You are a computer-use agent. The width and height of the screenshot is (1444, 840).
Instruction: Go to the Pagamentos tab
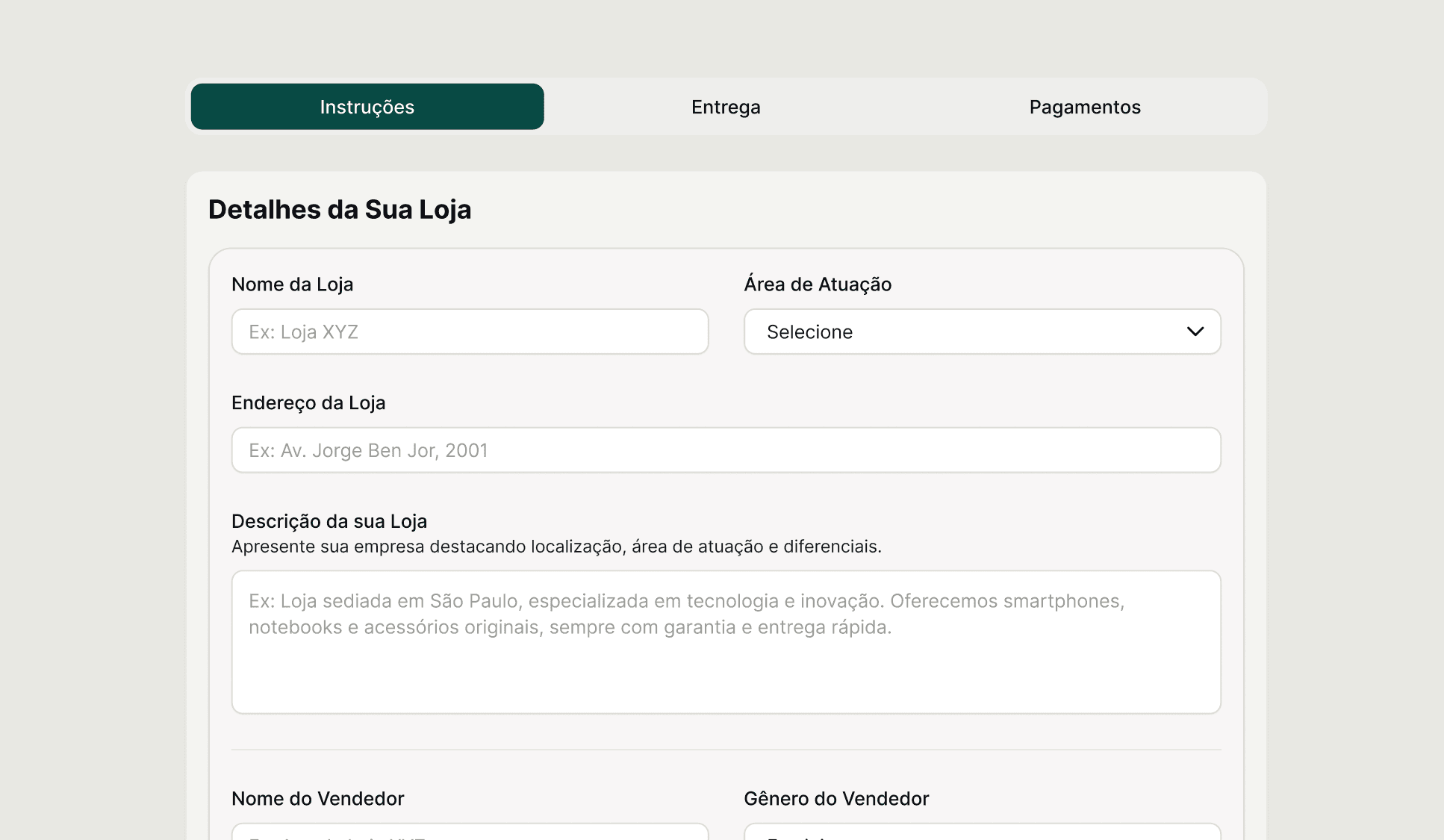pos(1084,107)
